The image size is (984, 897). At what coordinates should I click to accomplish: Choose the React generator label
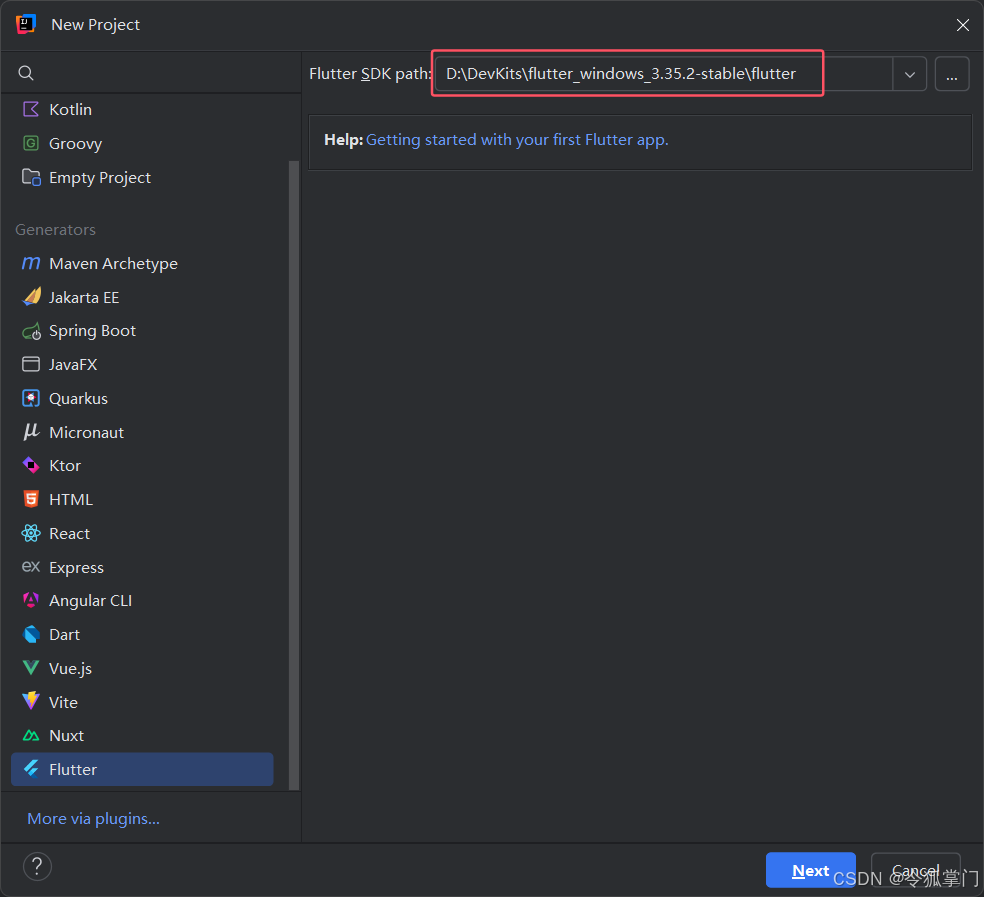tap(70, 533)
